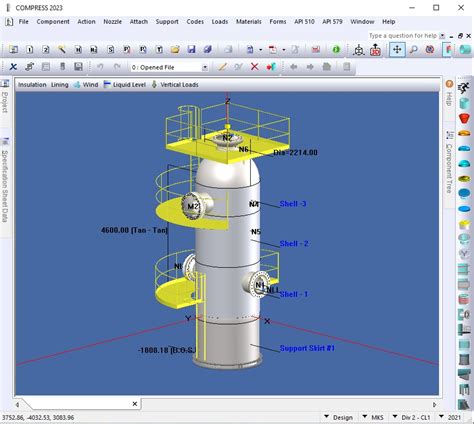474x424 pixels.
Task: Click the wireframe 3D view icon
Action: pyautogui.click(x=359, y=50)
